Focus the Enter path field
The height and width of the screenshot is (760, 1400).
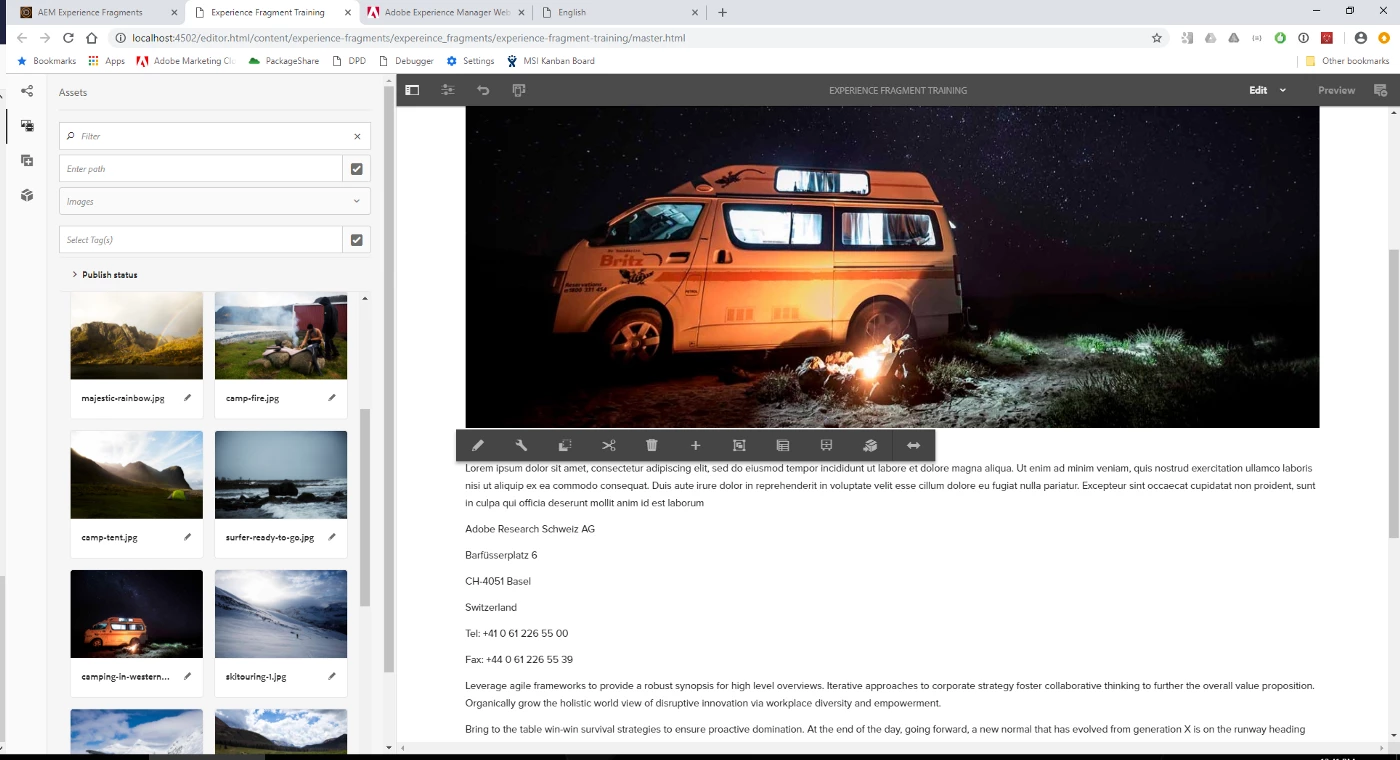pos(200,169)
